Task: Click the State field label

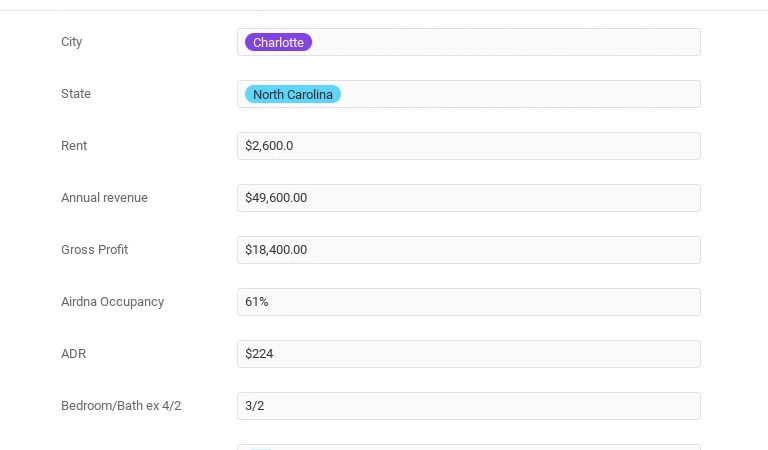Action: tap(76, 94)
